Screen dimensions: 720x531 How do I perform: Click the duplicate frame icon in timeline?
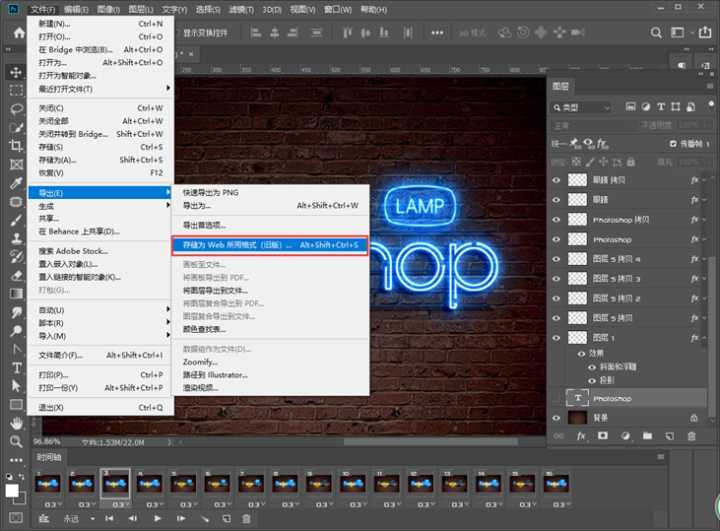[226, 519]
